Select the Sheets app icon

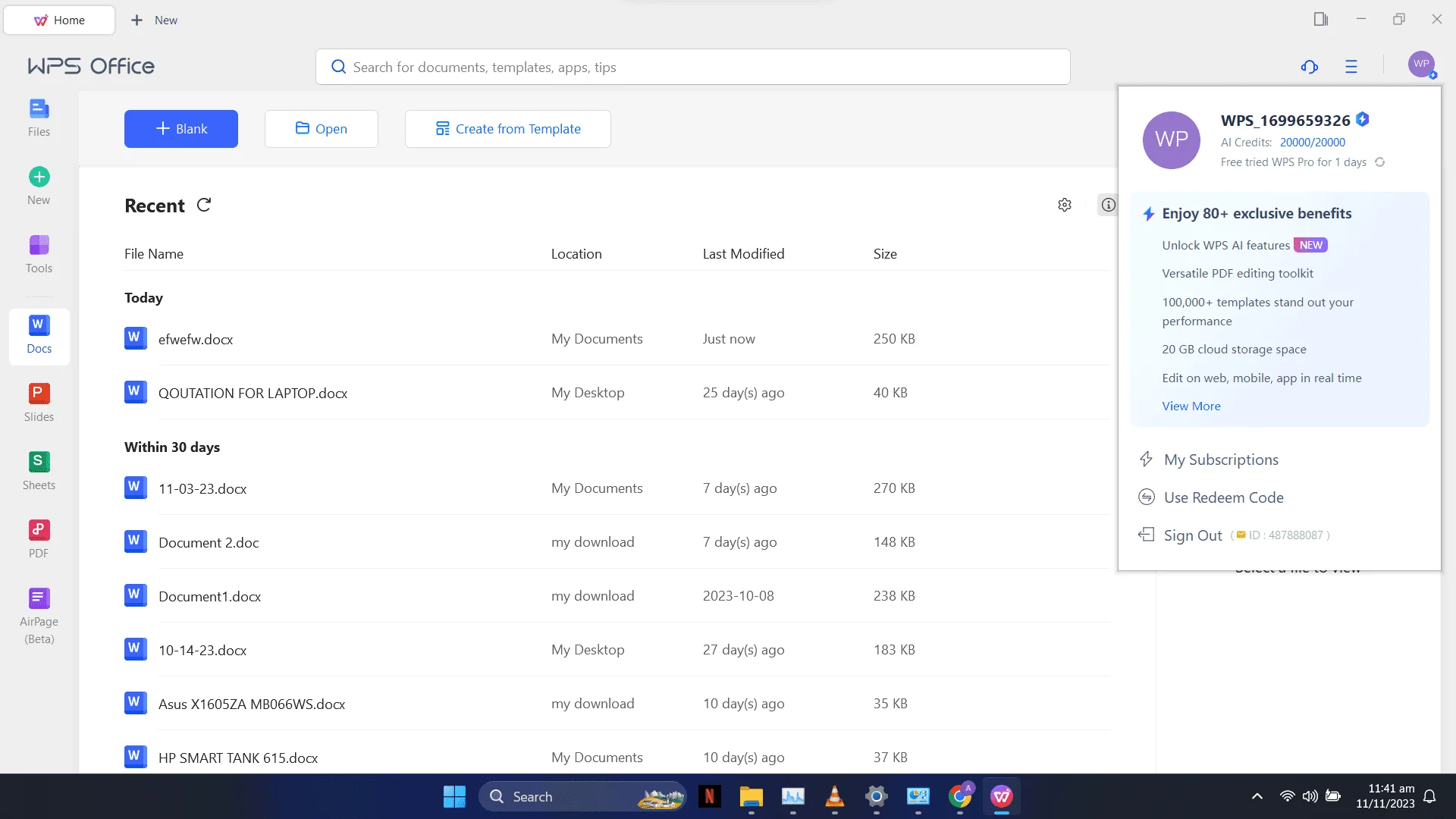pyautogui.click(x=39, y=471)
